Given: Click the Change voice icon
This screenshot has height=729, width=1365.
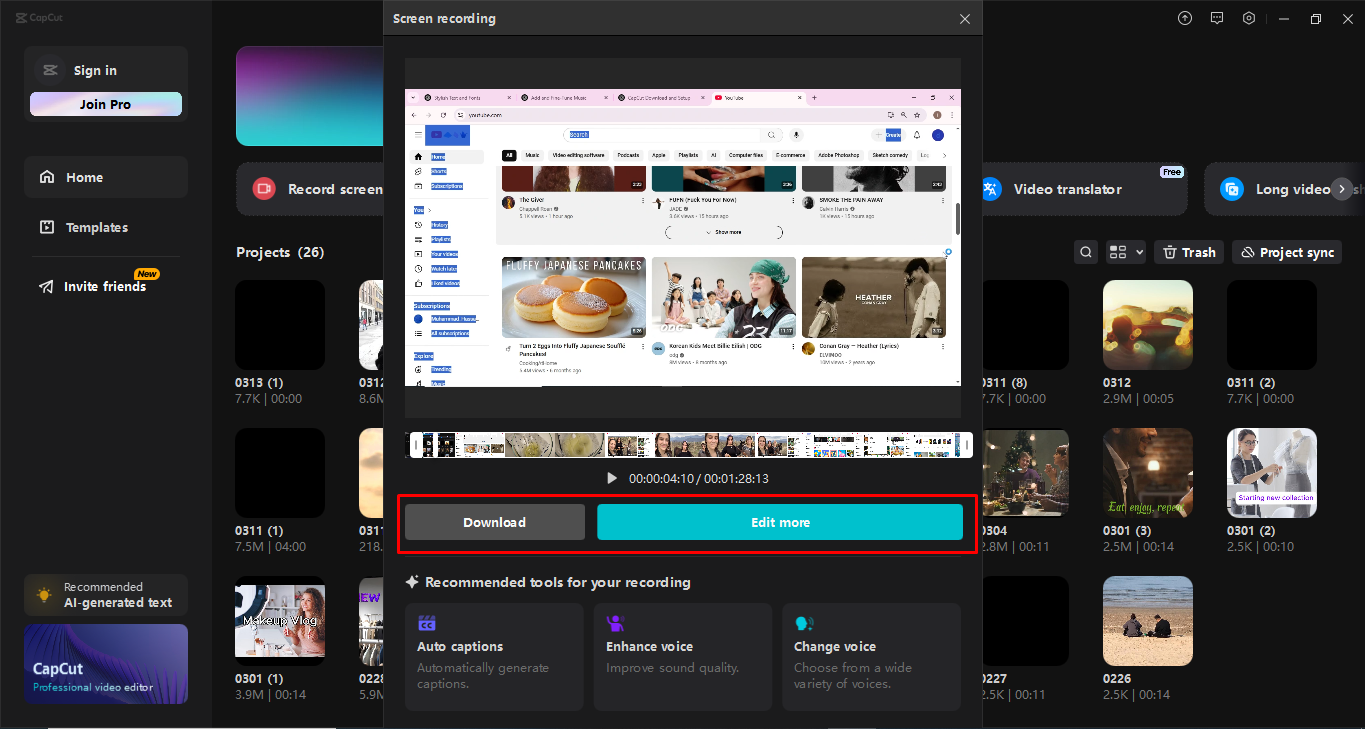Looking at the screenshot, I should (x=804, y=623).
